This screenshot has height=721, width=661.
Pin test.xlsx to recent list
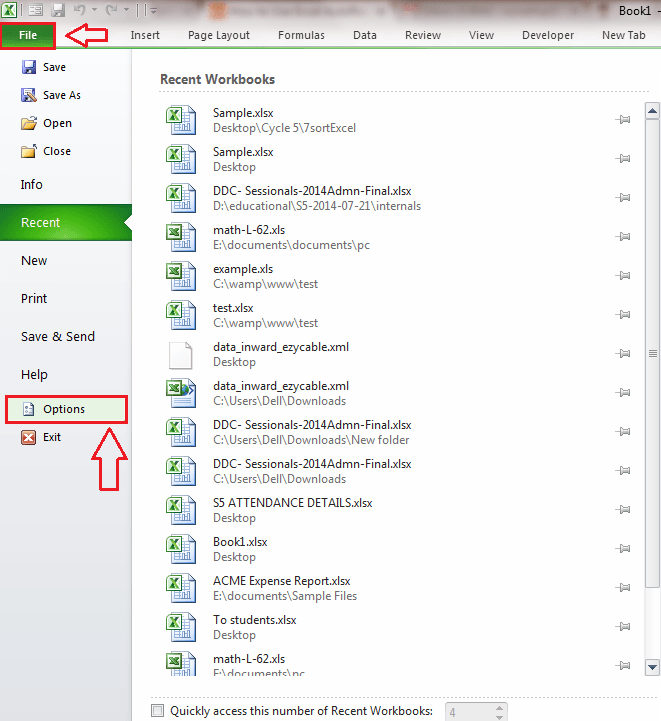point(623,315)
